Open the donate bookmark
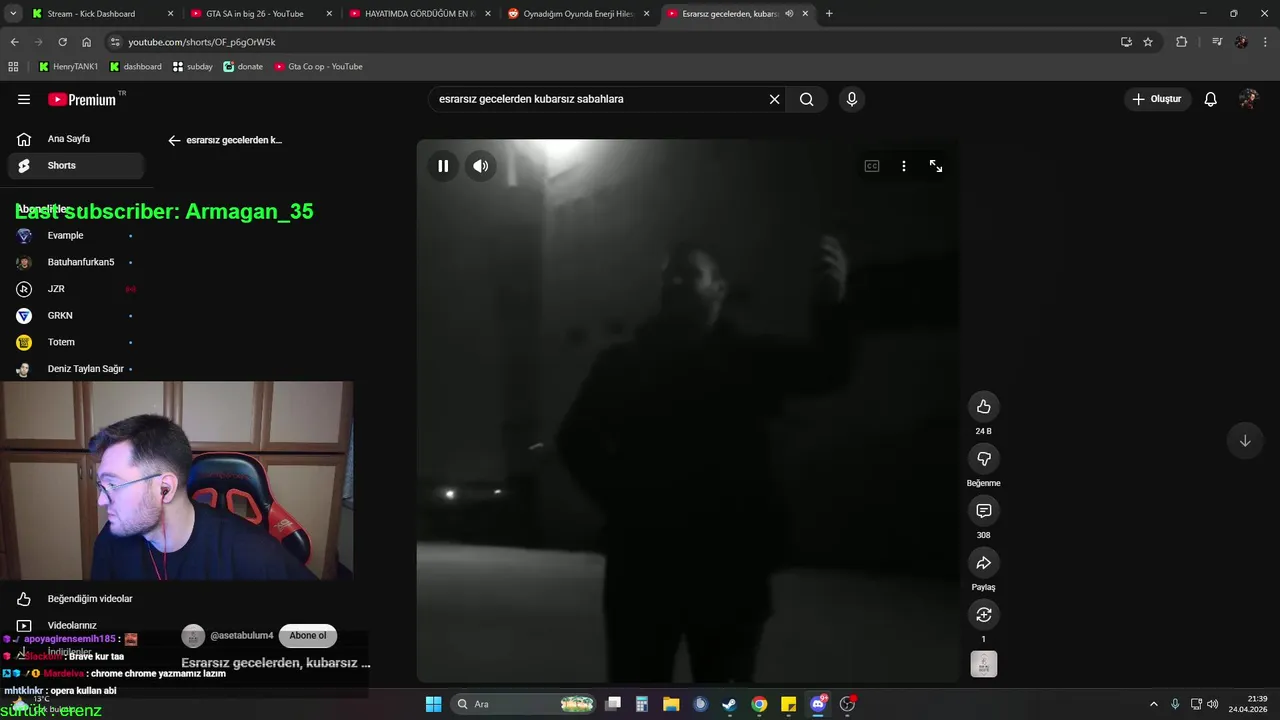 243,67
